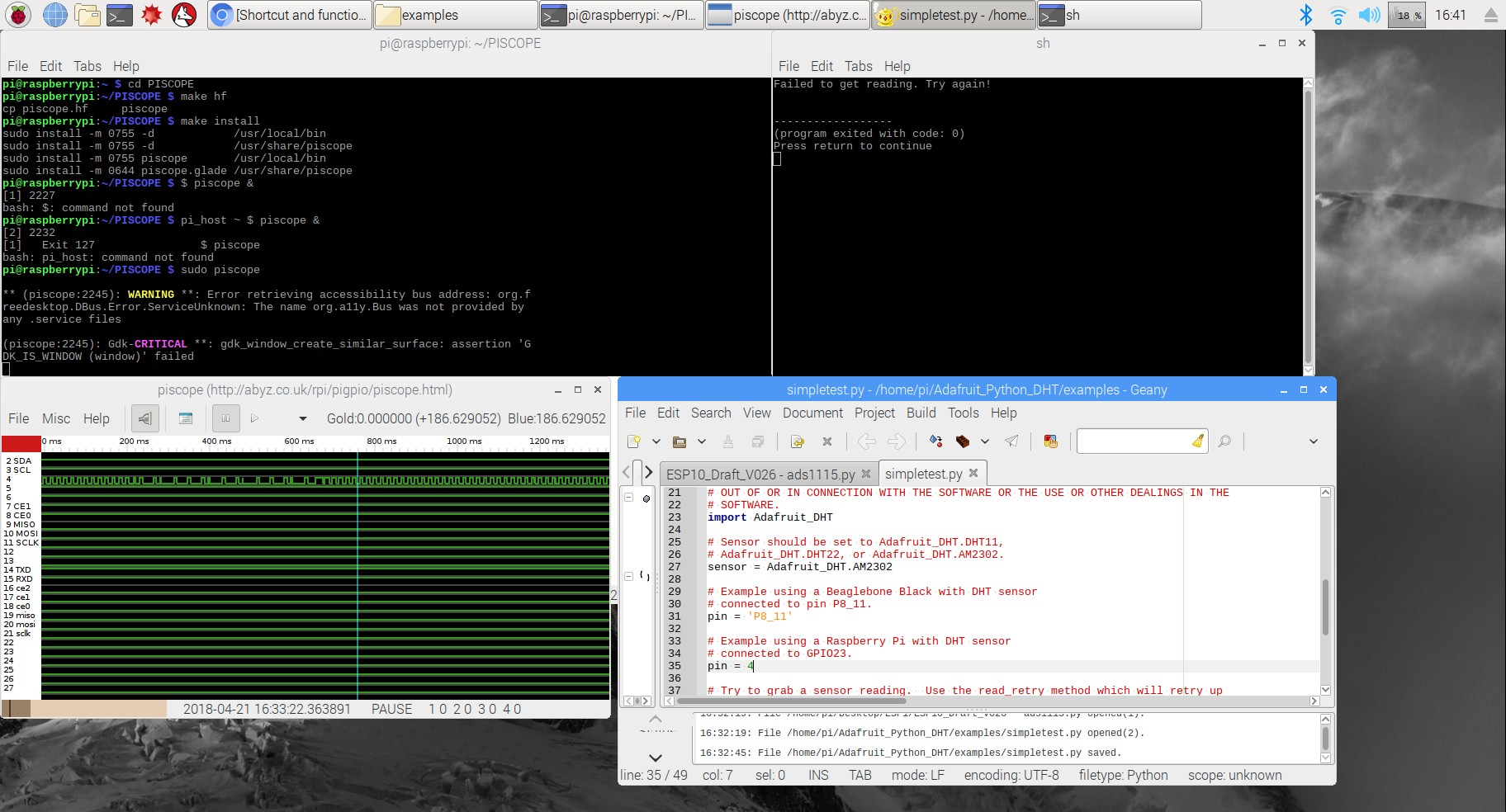Click the sidebar tabs left arrow in Geany
The image size is (1506, 812).
626,472
